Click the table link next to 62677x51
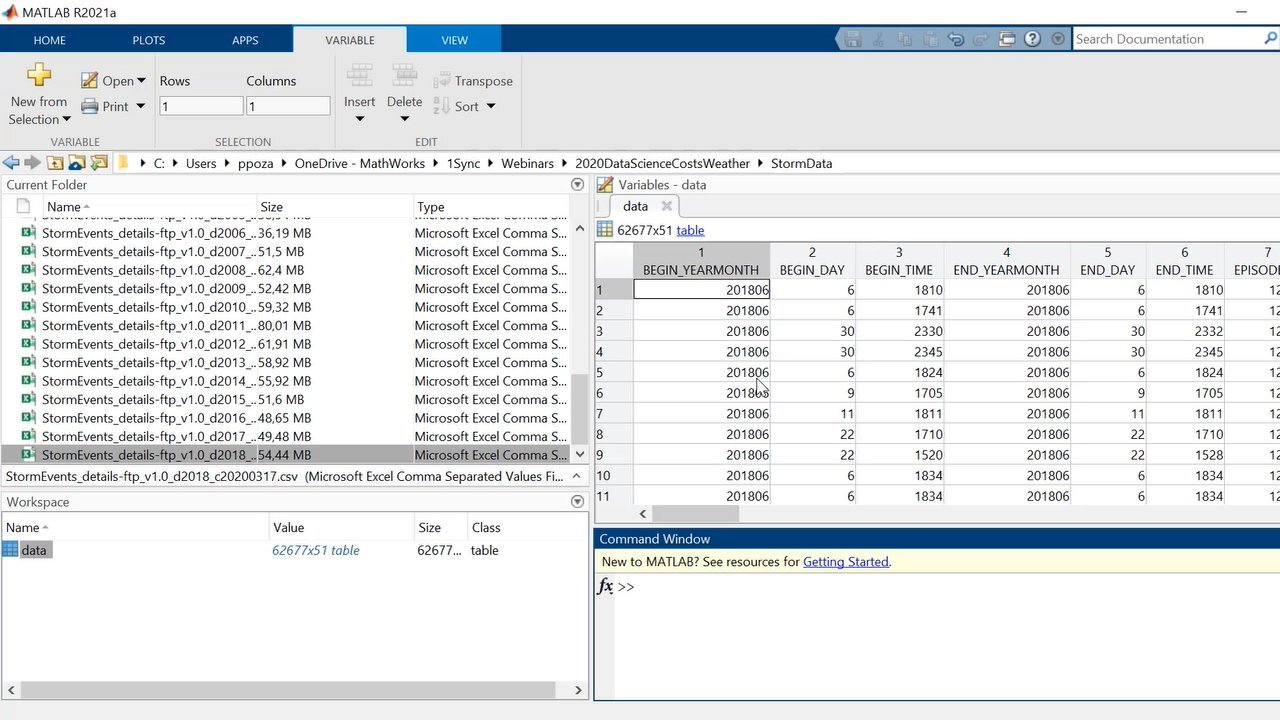Image resolution: width=1280 pixels, height=720 pixels. click(690, 230)
